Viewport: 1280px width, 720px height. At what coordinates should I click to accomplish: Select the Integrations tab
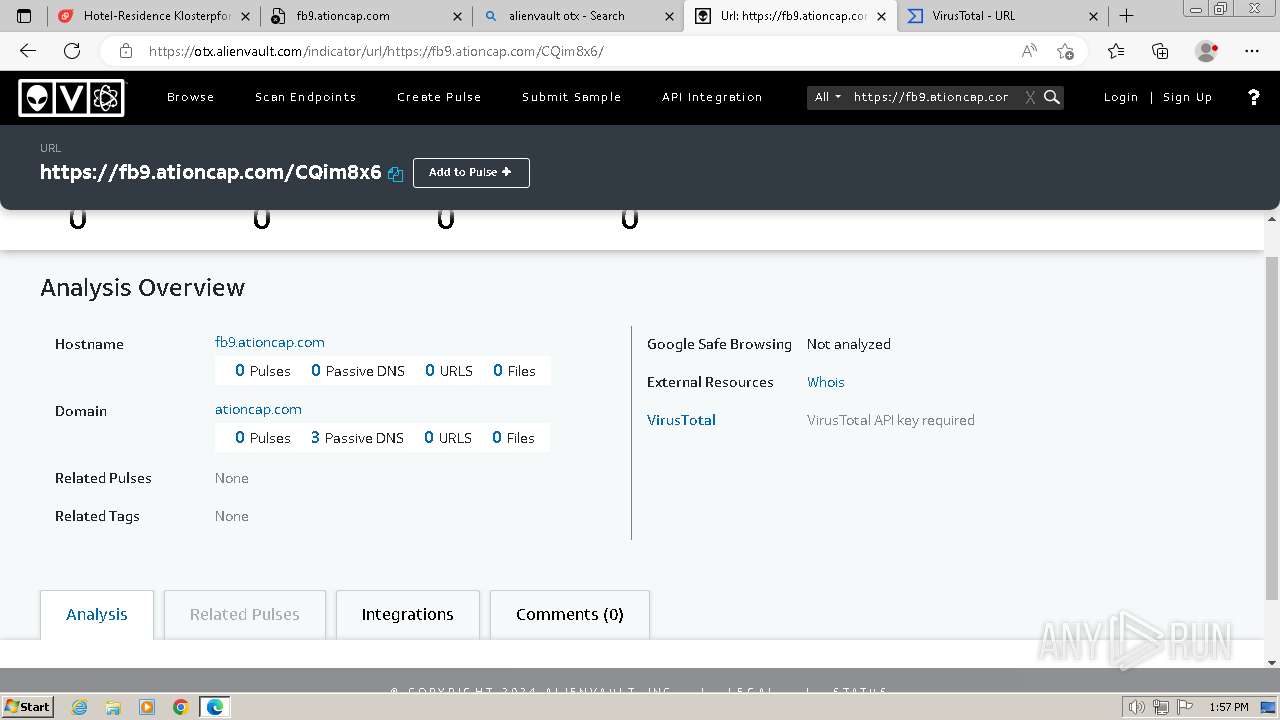(408, 614)
